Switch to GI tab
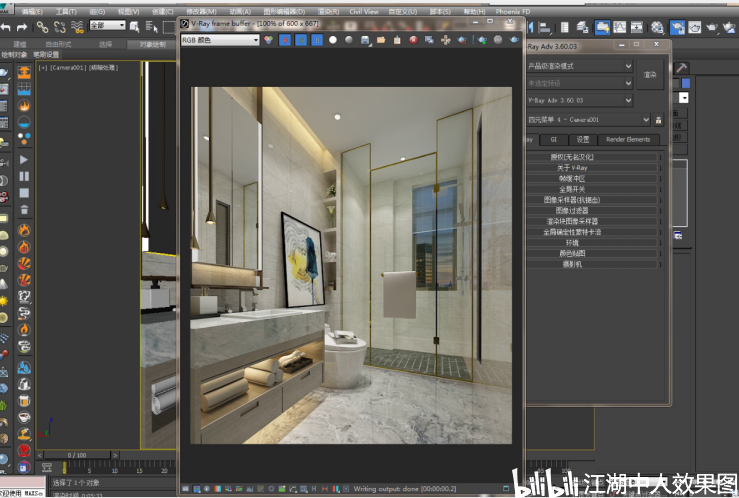 click(x=554, y=139)
